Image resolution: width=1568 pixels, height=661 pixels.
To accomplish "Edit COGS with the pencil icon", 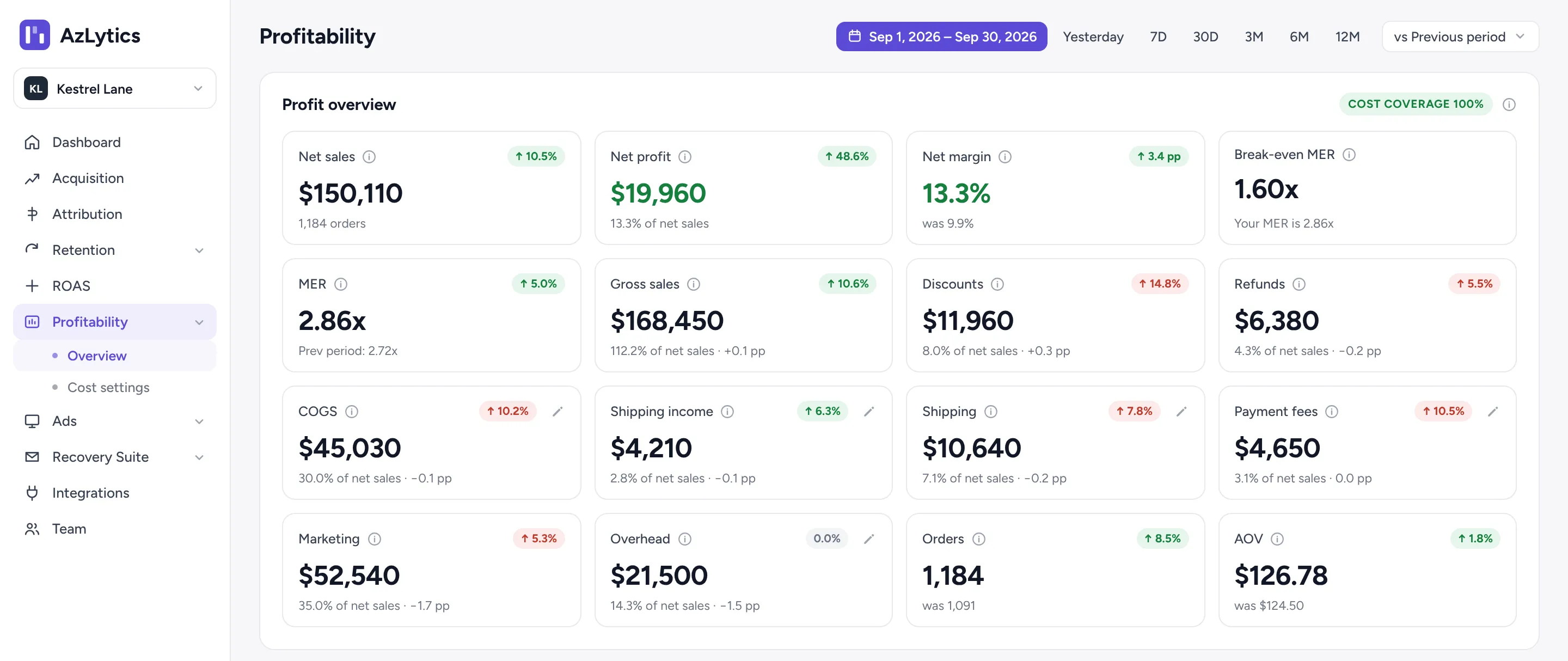I will (x=558, y=412).
